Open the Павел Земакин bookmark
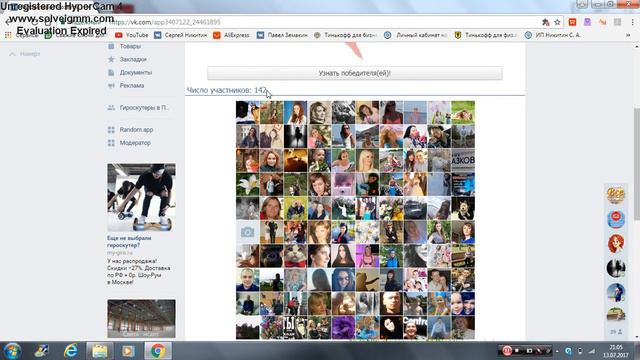 coord(282,35)
